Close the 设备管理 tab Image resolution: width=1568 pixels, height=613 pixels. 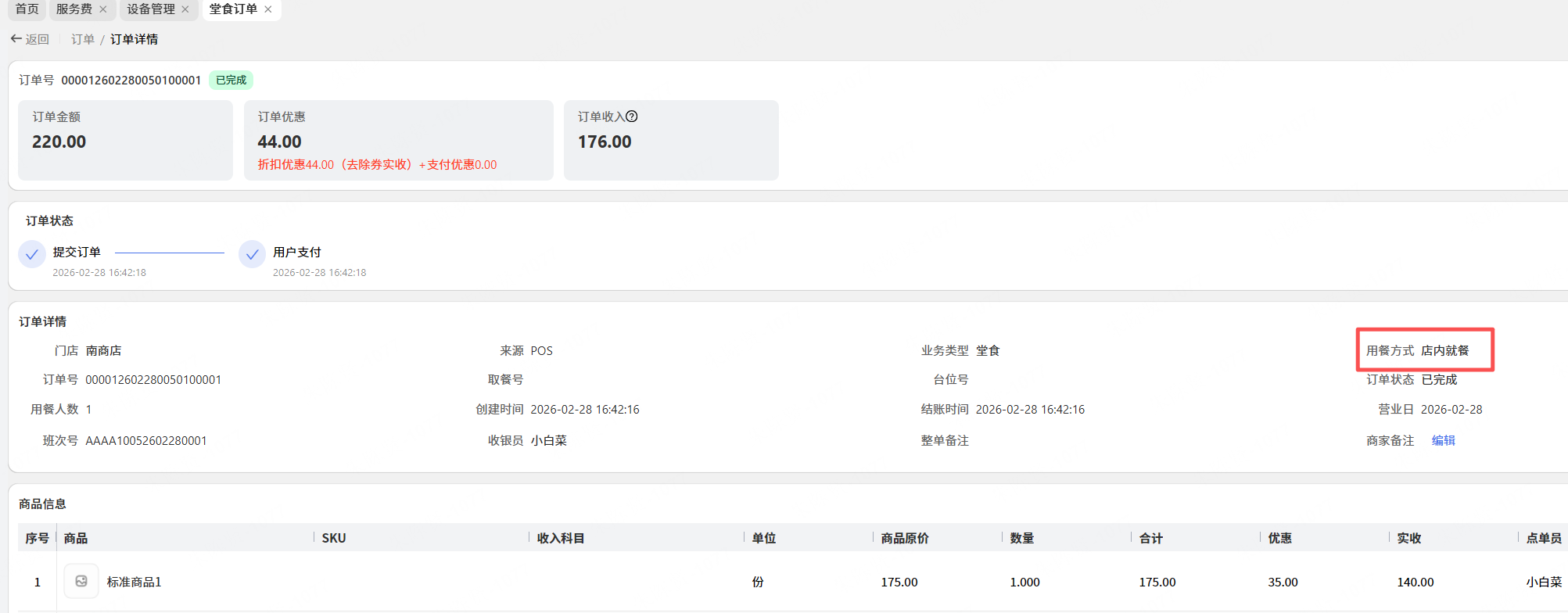tap(185, 9)
